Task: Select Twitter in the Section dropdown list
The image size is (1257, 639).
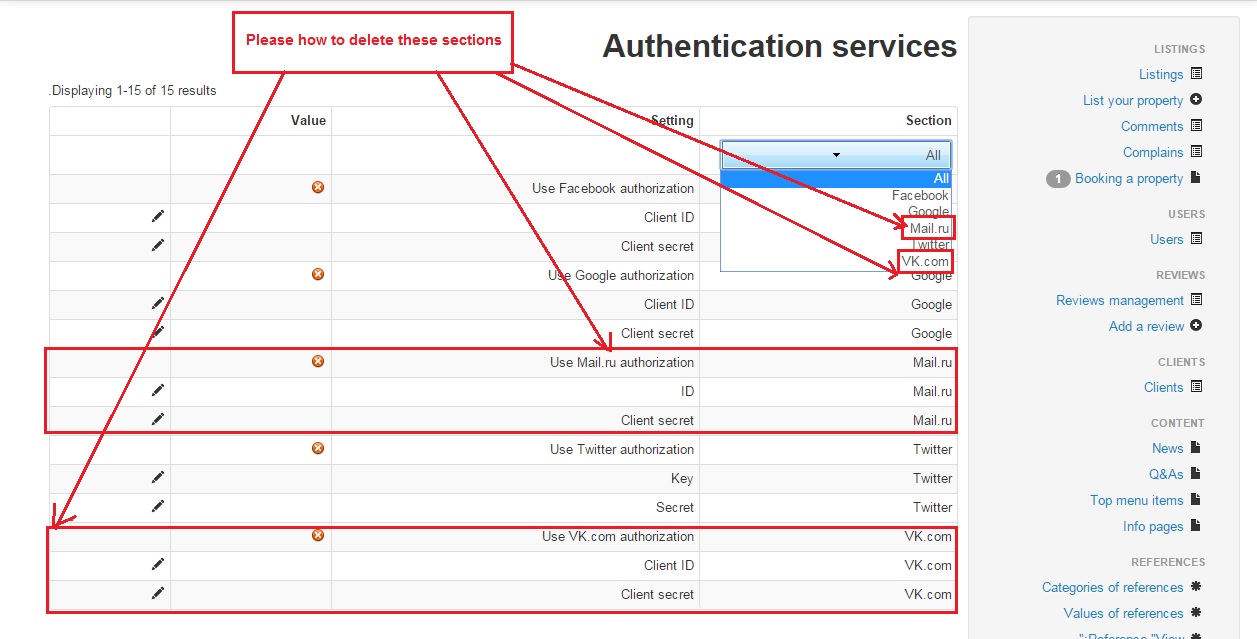Action: (x=928, y=243)
